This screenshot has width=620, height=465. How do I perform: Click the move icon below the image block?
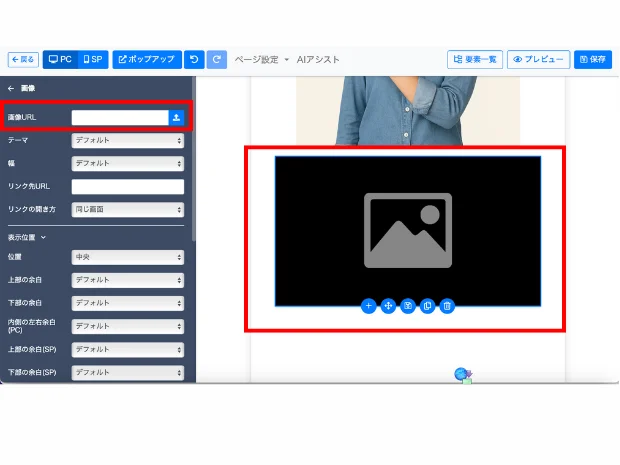point(388,306)
